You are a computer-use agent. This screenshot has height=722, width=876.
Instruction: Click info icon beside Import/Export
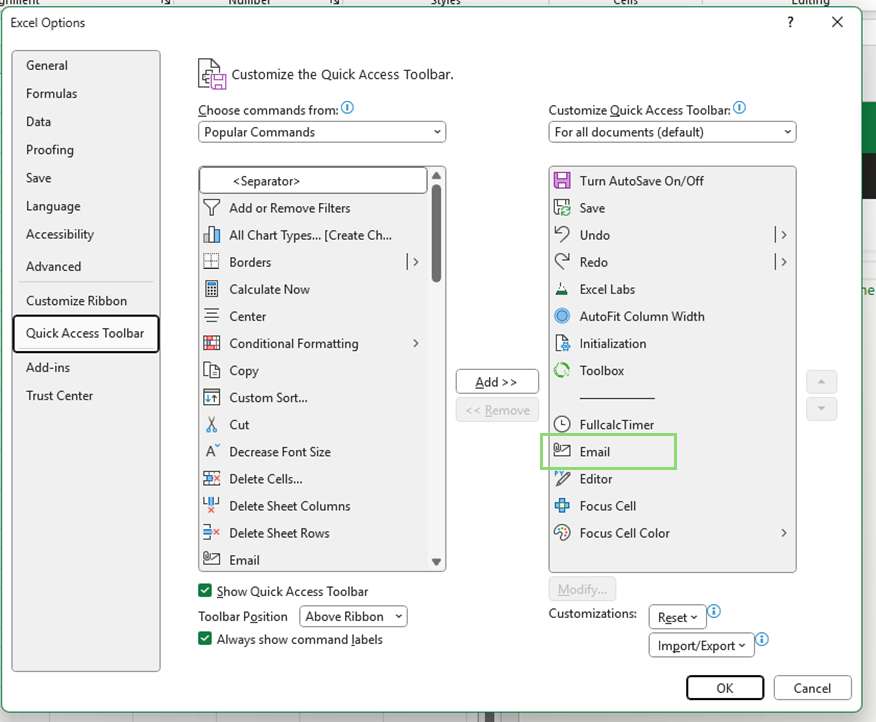pyautogui.click(x=762, y=639)
